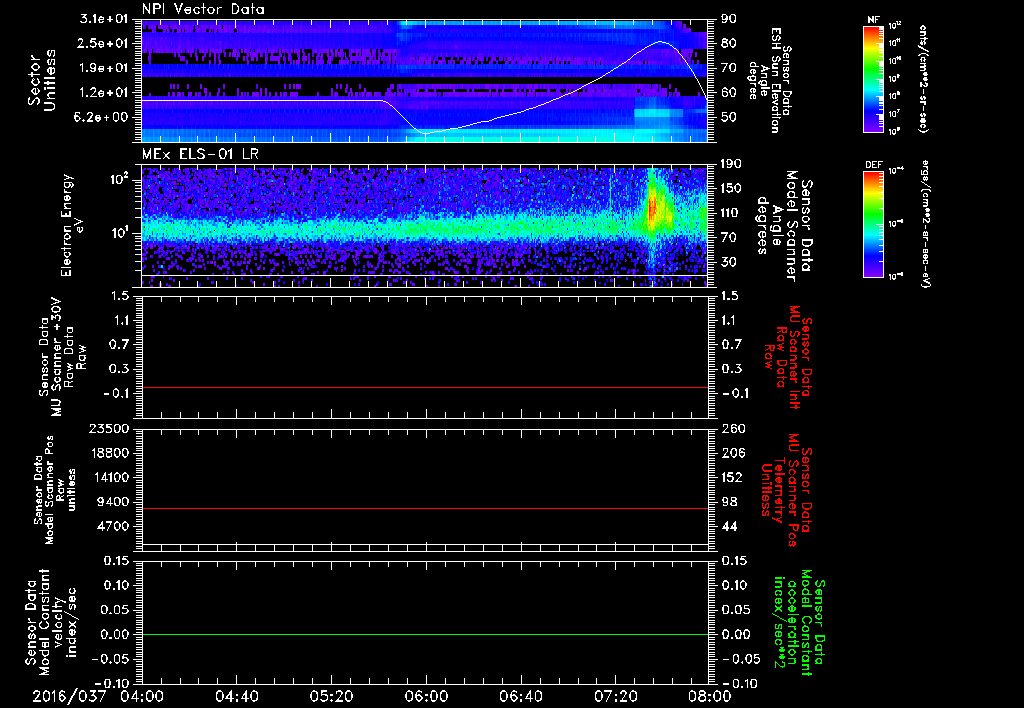Click the "04:40" time axis label

236,696
